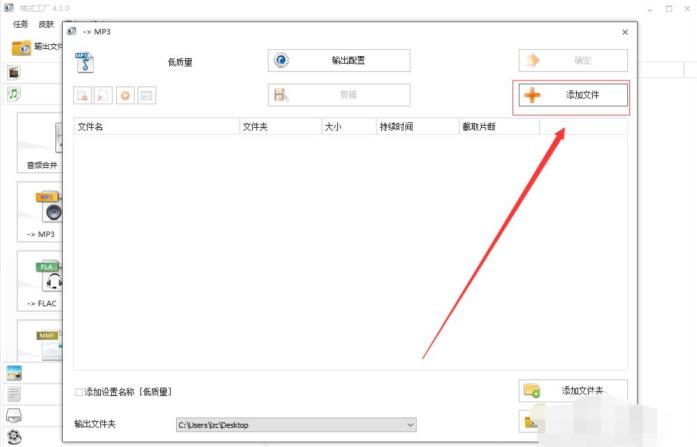Image resolution: width=697 pixels, height=447 pixels.
Task: Select the disc drive ROM device icon
Action: click(x=14, y=415)
